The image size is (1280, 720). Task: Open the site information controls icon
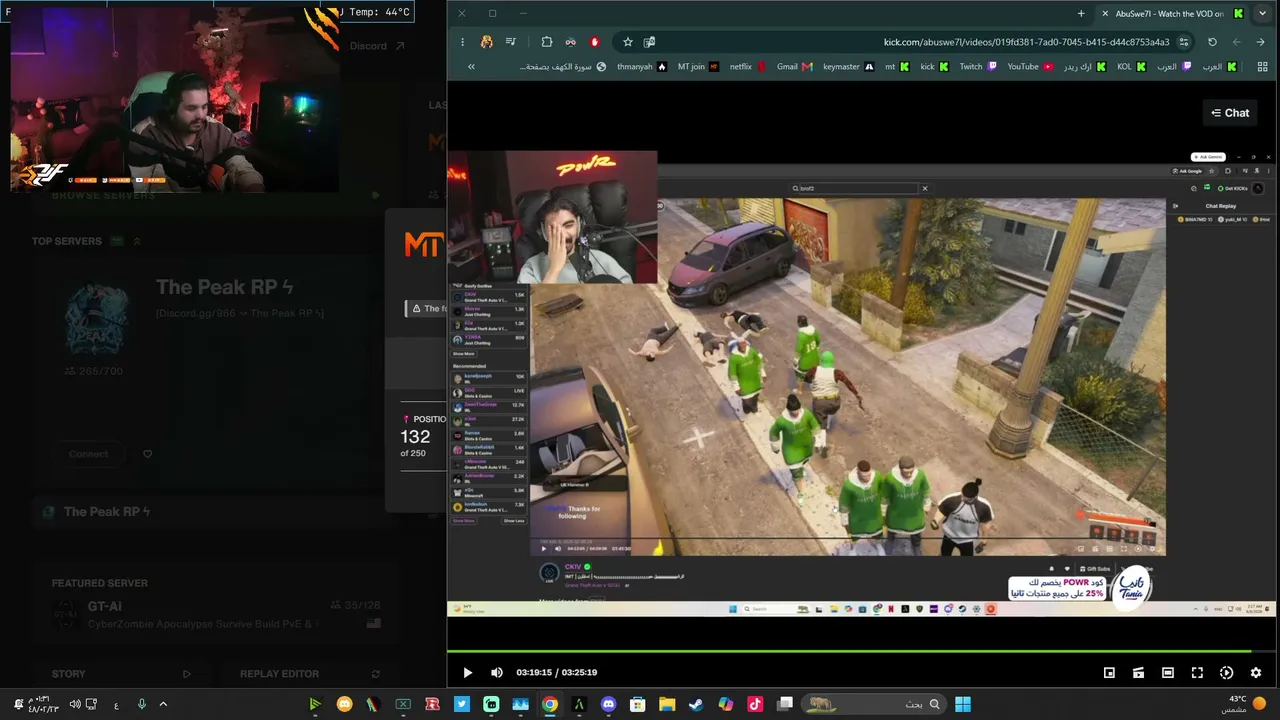pos(1184,42)
